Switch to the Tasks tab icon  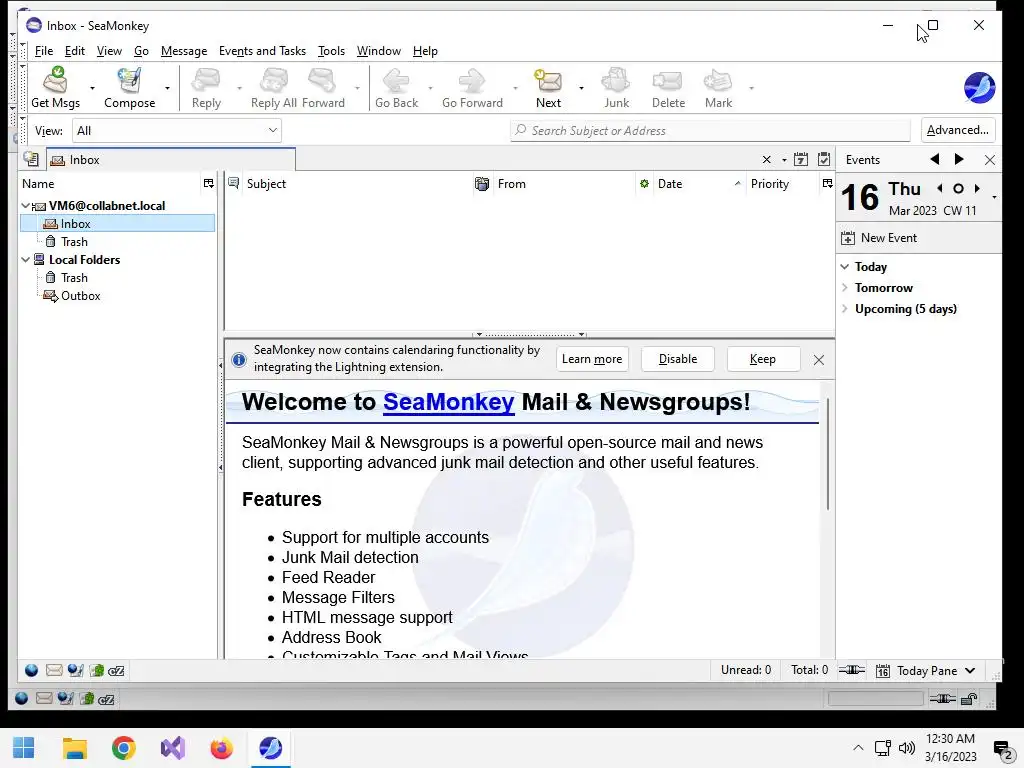click(824, 159)
